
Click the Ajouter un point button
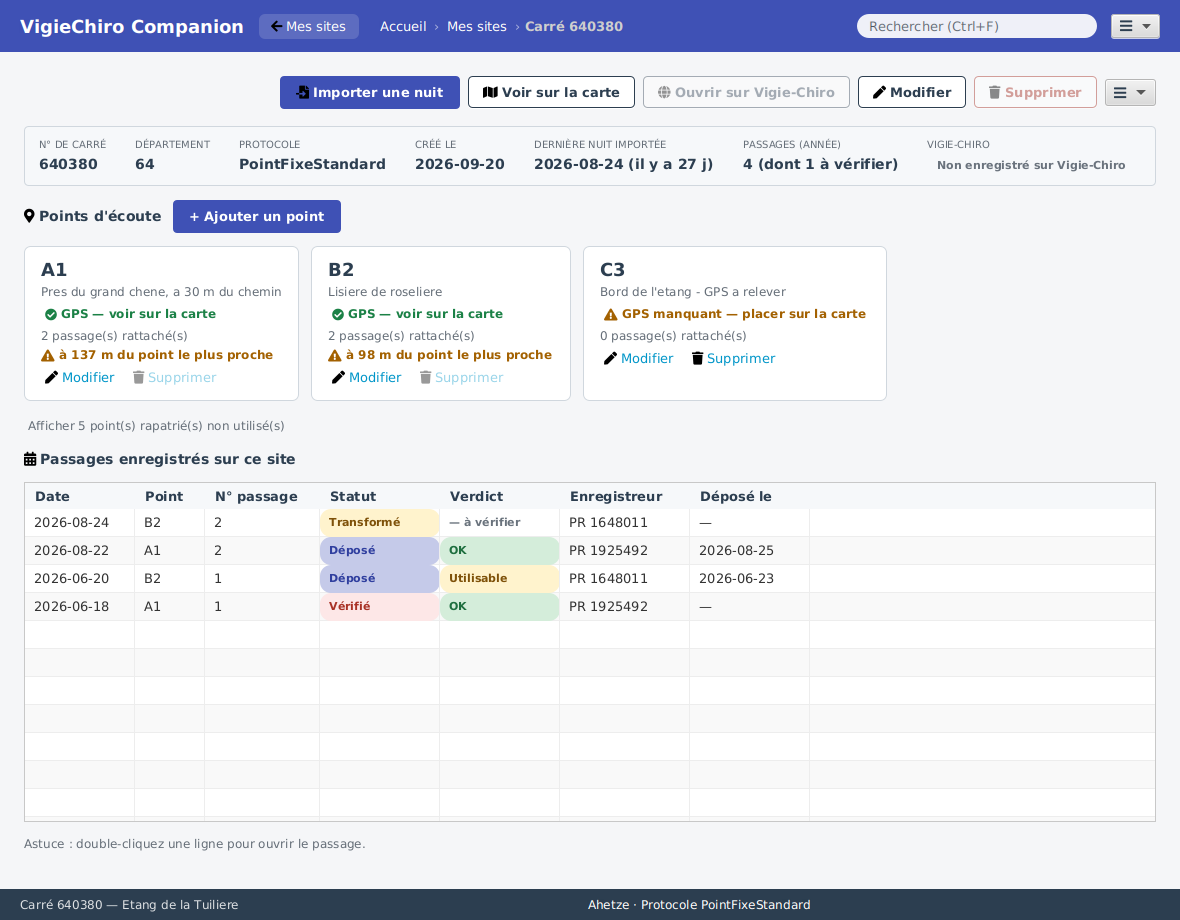(x=257, y=217)
